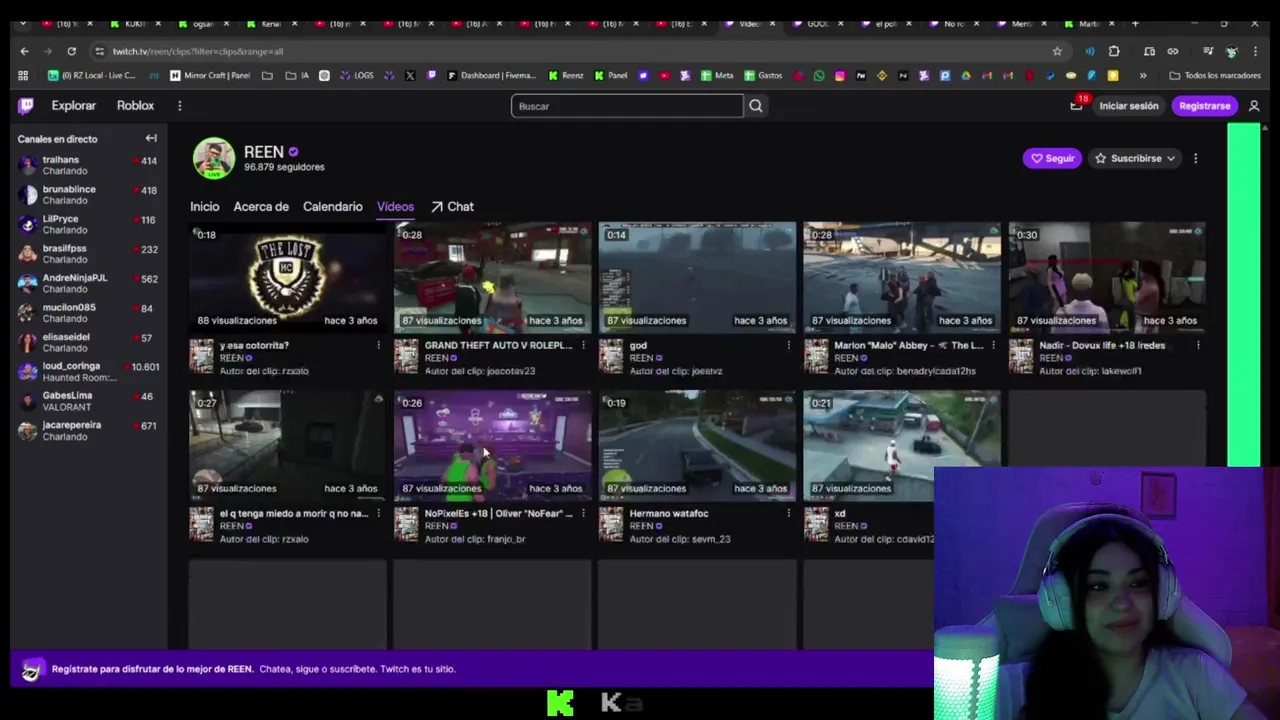This screenshot has width=1280, height=720.
Task: Open the browser extensions puzzle icon
Action: [1114, 51]
